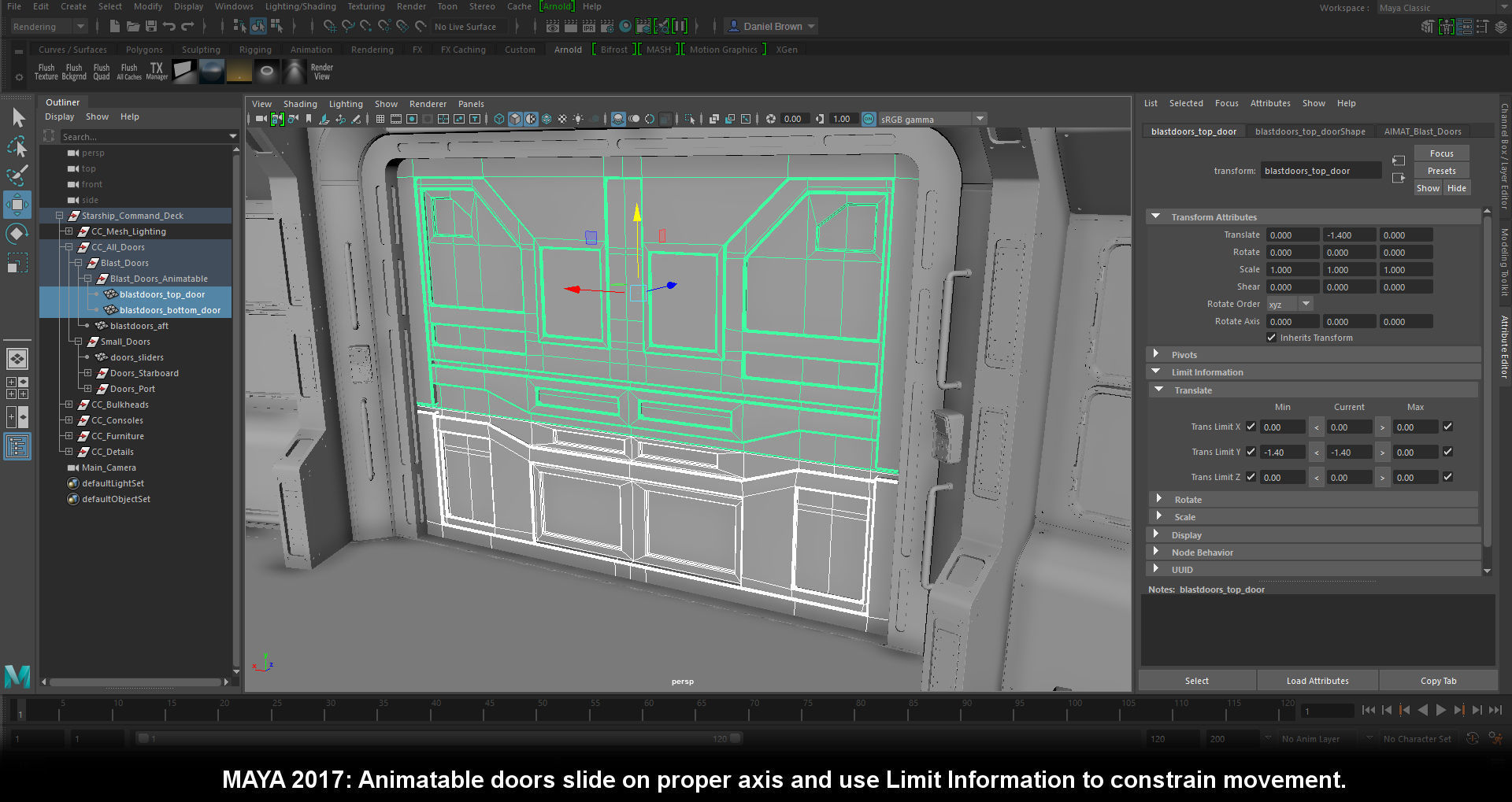Toggle Trans Limit Z max checkbox
1512x802 pixels.
1447,478
